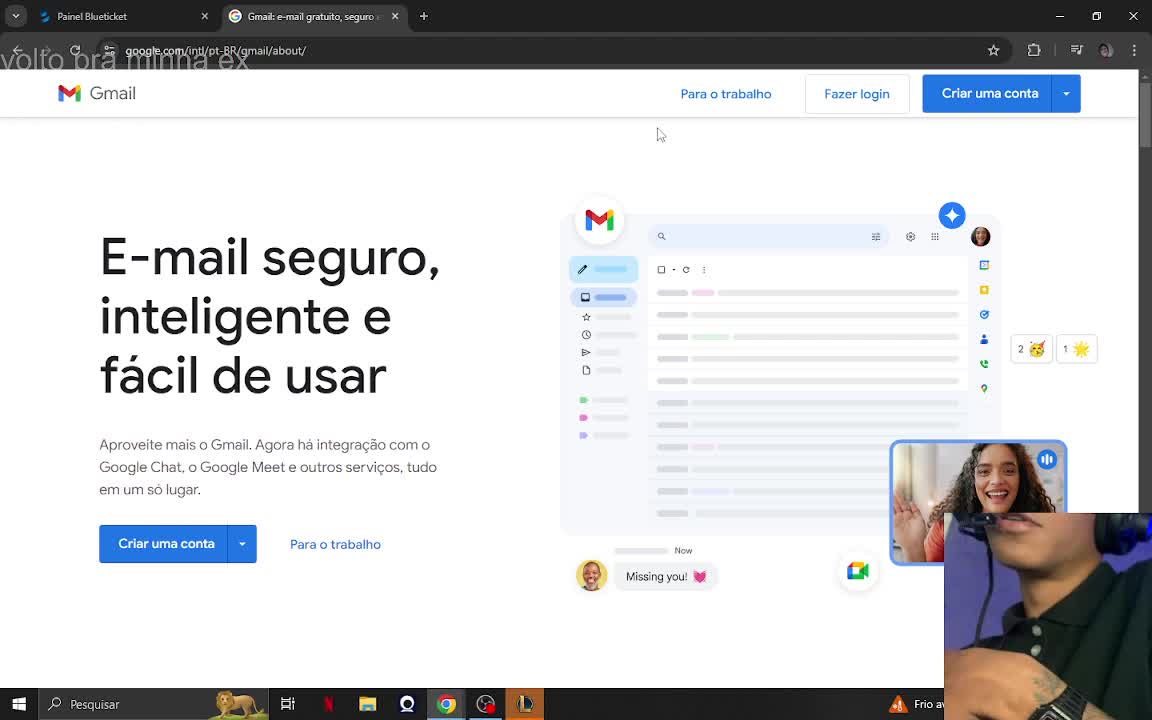Open the red-dot recording app on taskbar
Image resolution: width=1152 pixels, height=720 pixels.
(486, 704)
